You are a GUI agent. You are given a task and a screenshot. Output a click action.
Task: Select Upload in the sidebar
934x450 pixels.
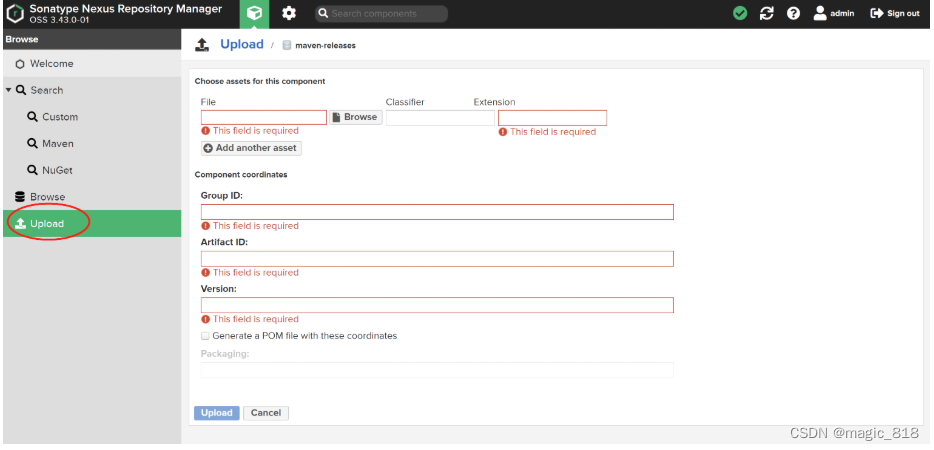(x=92, y=224)
